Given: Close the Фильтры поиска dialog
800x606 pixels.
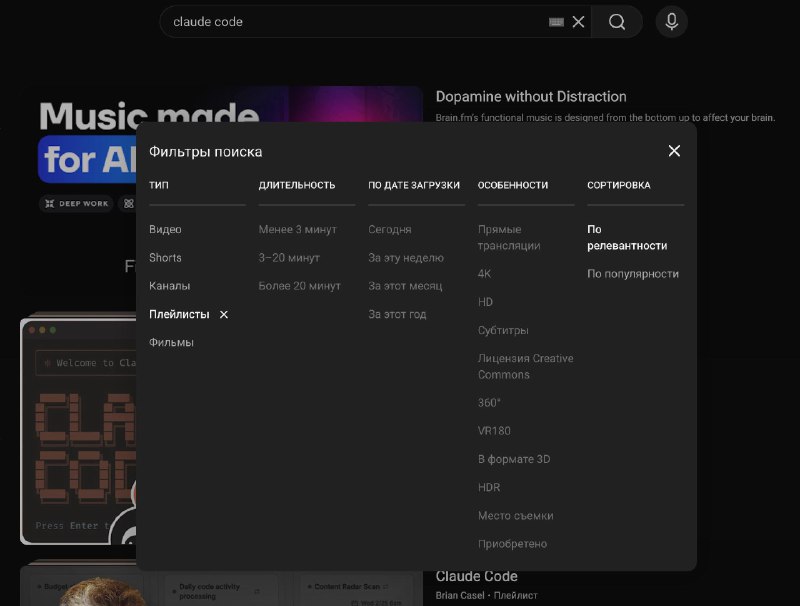Looking at the screenshot, I should tap(674, 151).
